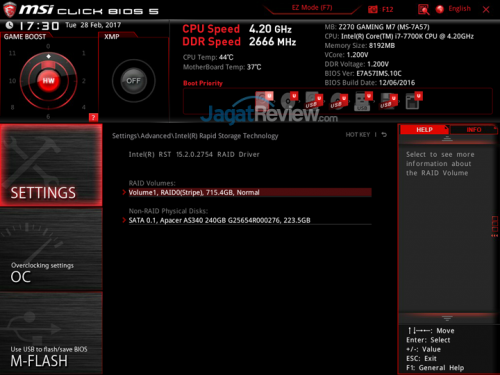Click Intel(R) RST 15.2.0.2754 RAID Driver text

point(194,154)
